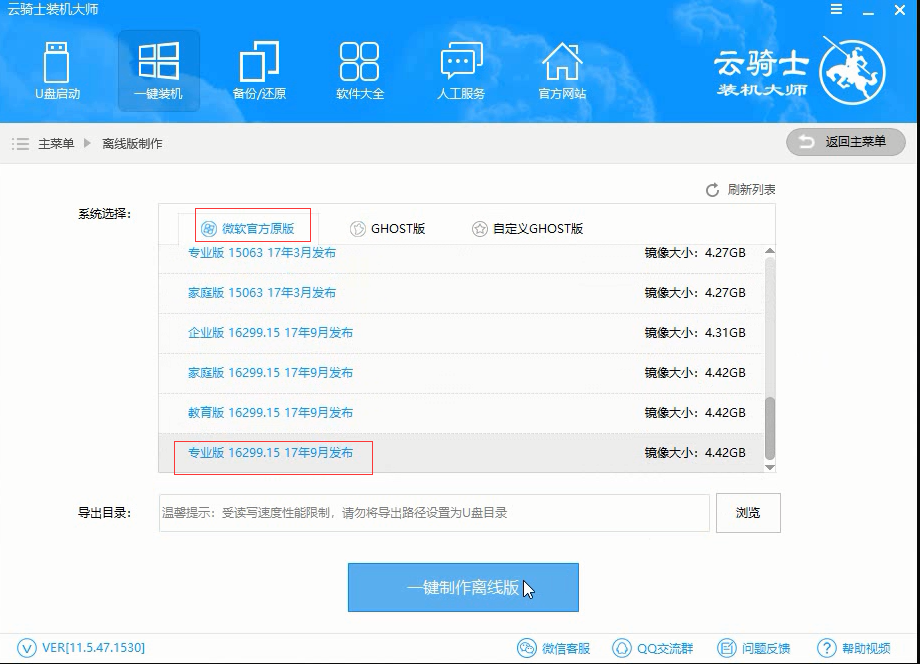Screen dimensions: 920x664
Task: Click 返回主菜单 button
Action: [845, 142]
